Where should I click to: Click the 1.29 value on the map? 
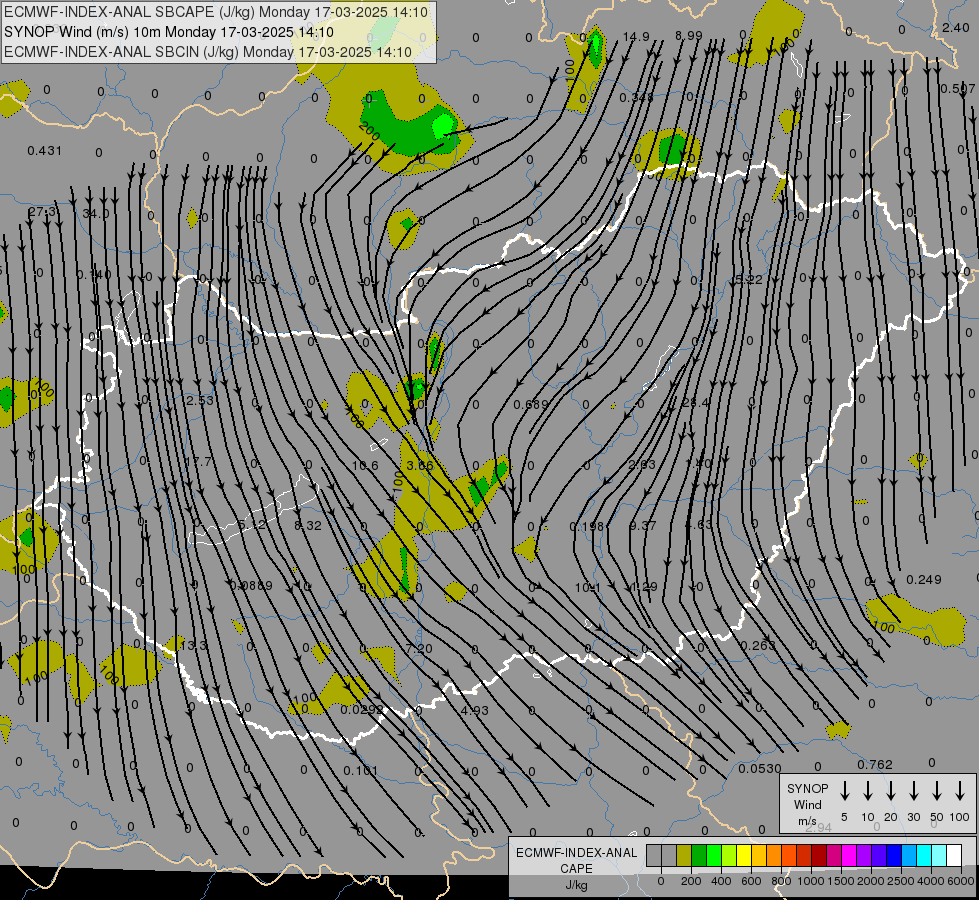click(x=644, y=587)
